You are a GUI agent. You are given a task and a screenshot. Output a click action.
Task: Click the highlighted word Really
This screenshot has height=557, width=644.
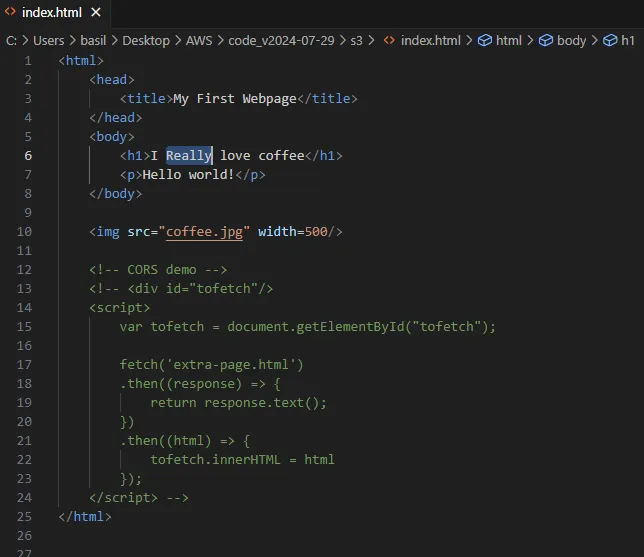click(189, 156)
